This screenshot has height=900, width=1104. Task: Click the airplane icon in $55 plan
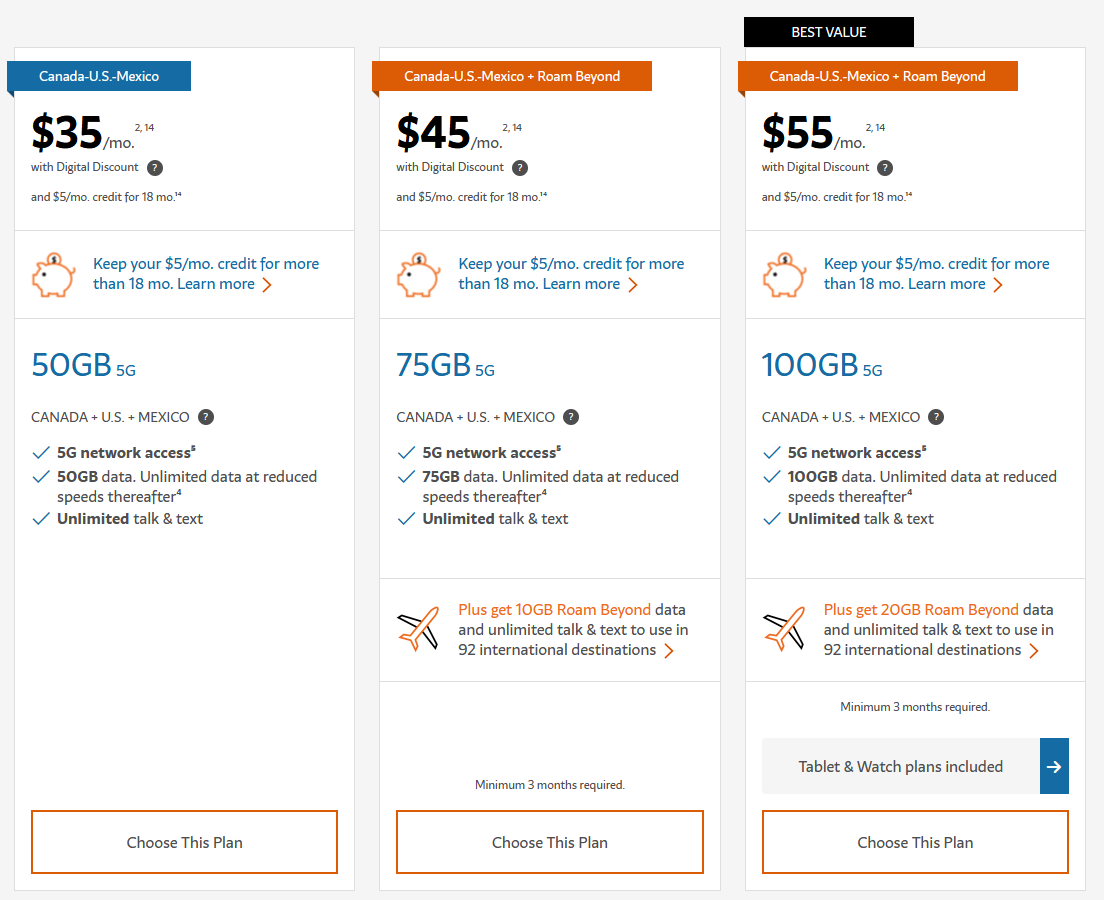tap(784, 630)
